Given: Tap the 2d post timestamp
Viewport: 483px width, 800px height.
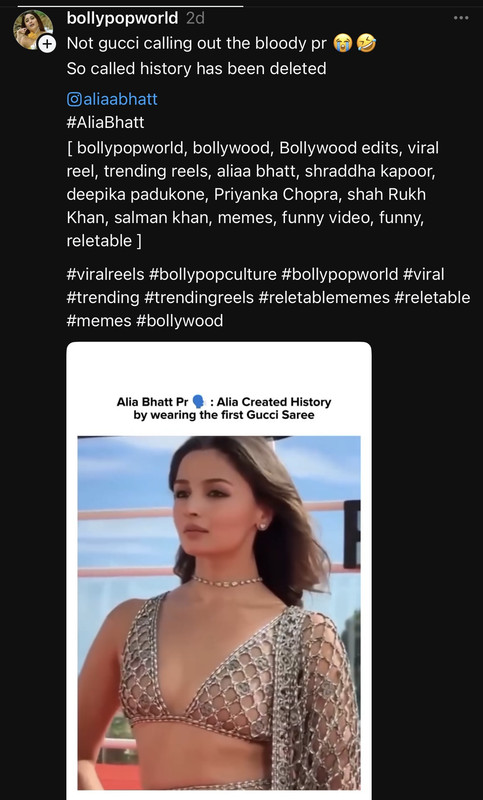Looking at the screenshot, I should click(x=195, y=18).
